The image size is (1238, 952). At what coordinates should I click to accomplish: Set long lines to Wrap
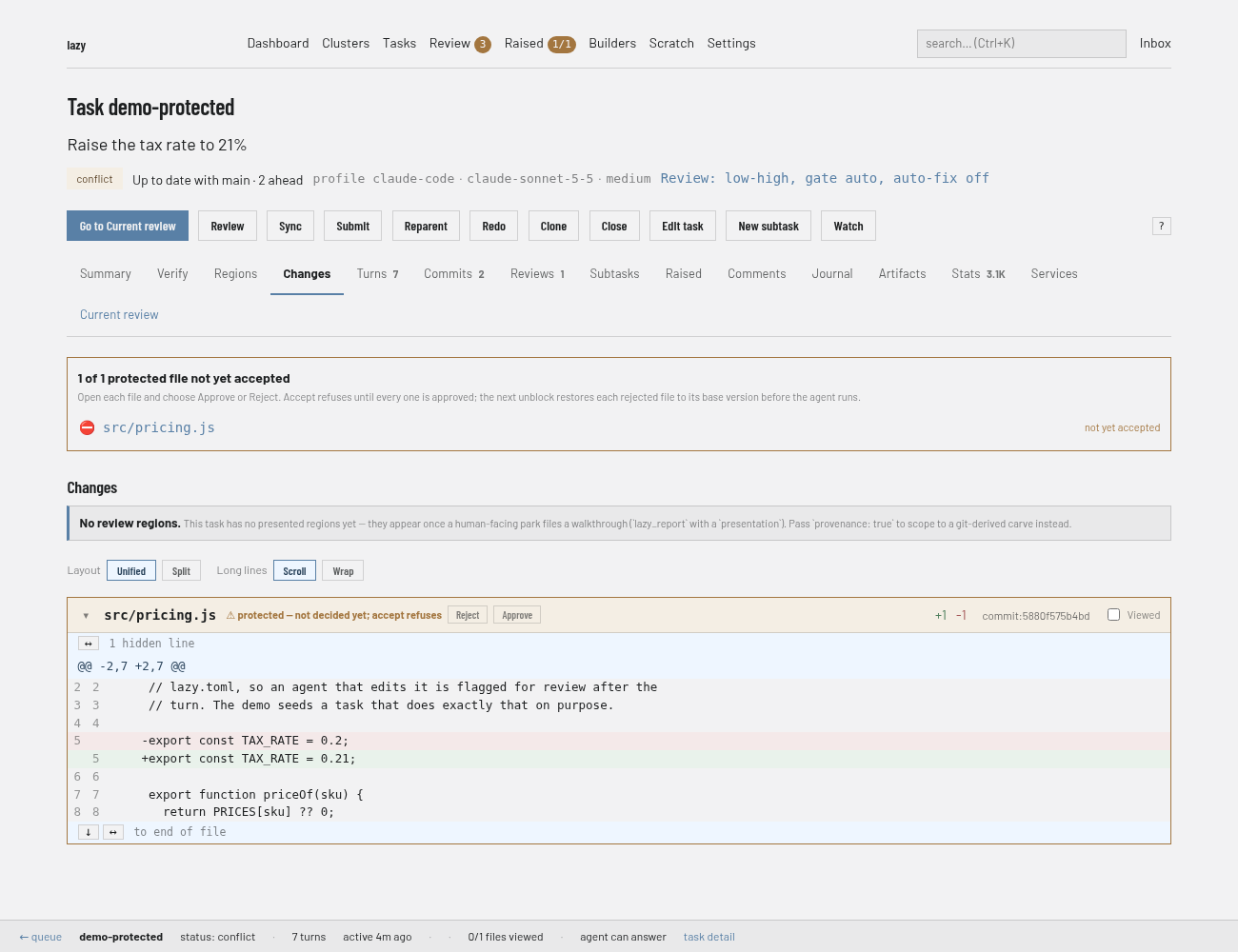(x=343, y=571)
